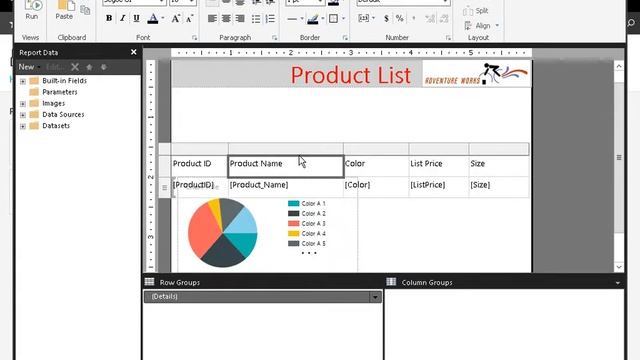
Task: Select the List Price header cell
Action: (x=439, y=166)
